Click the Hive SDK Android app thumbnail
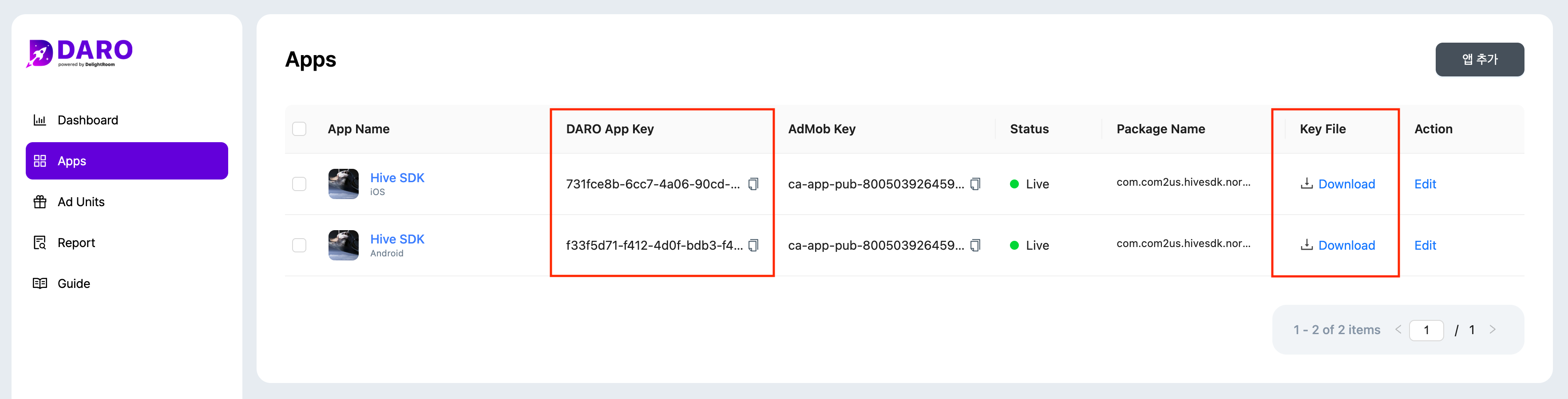The image size is (1568, 399). coord(343,246)
